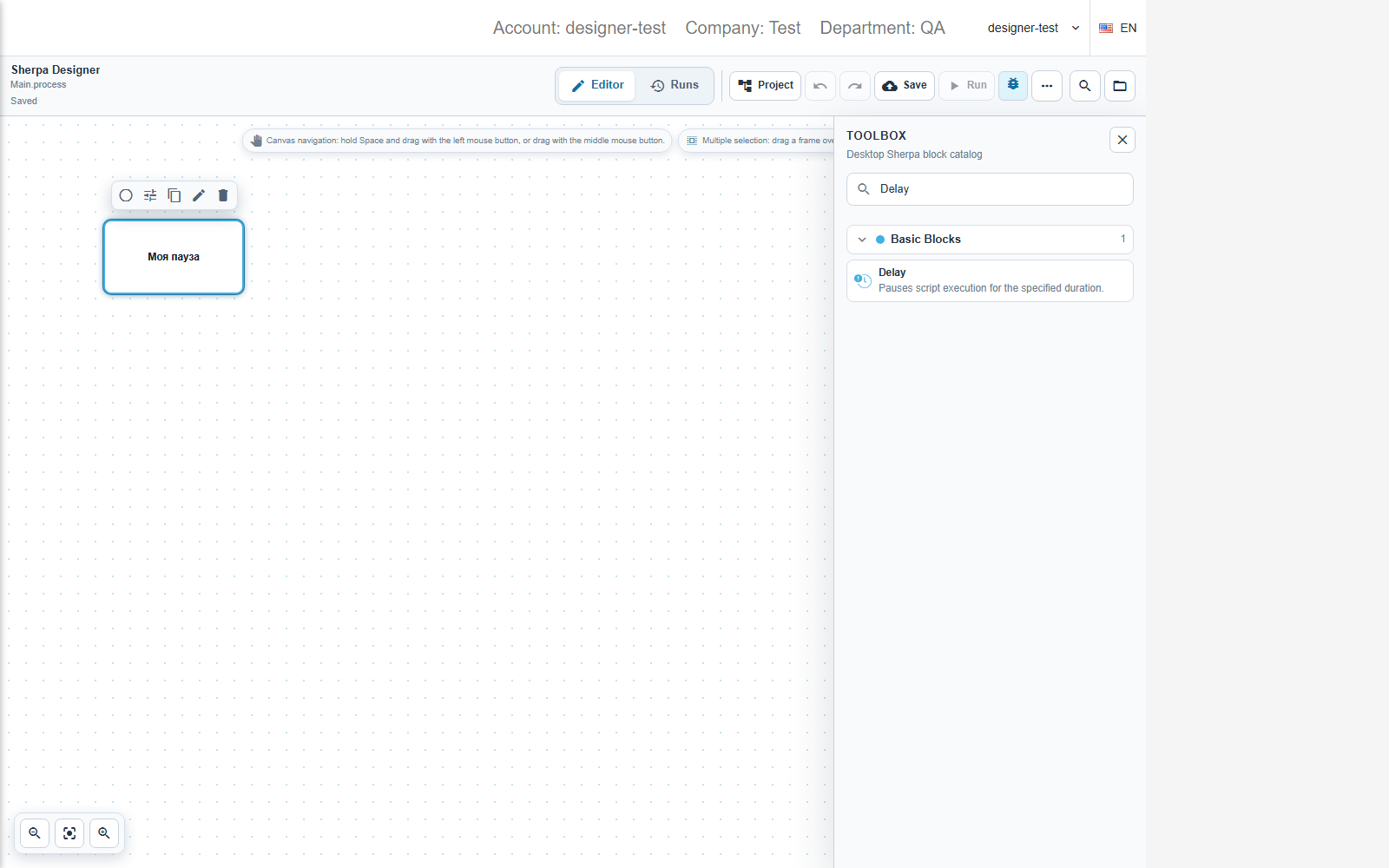
Task: Select the Моя пауза block on canvas
Action: pos(174,257)
